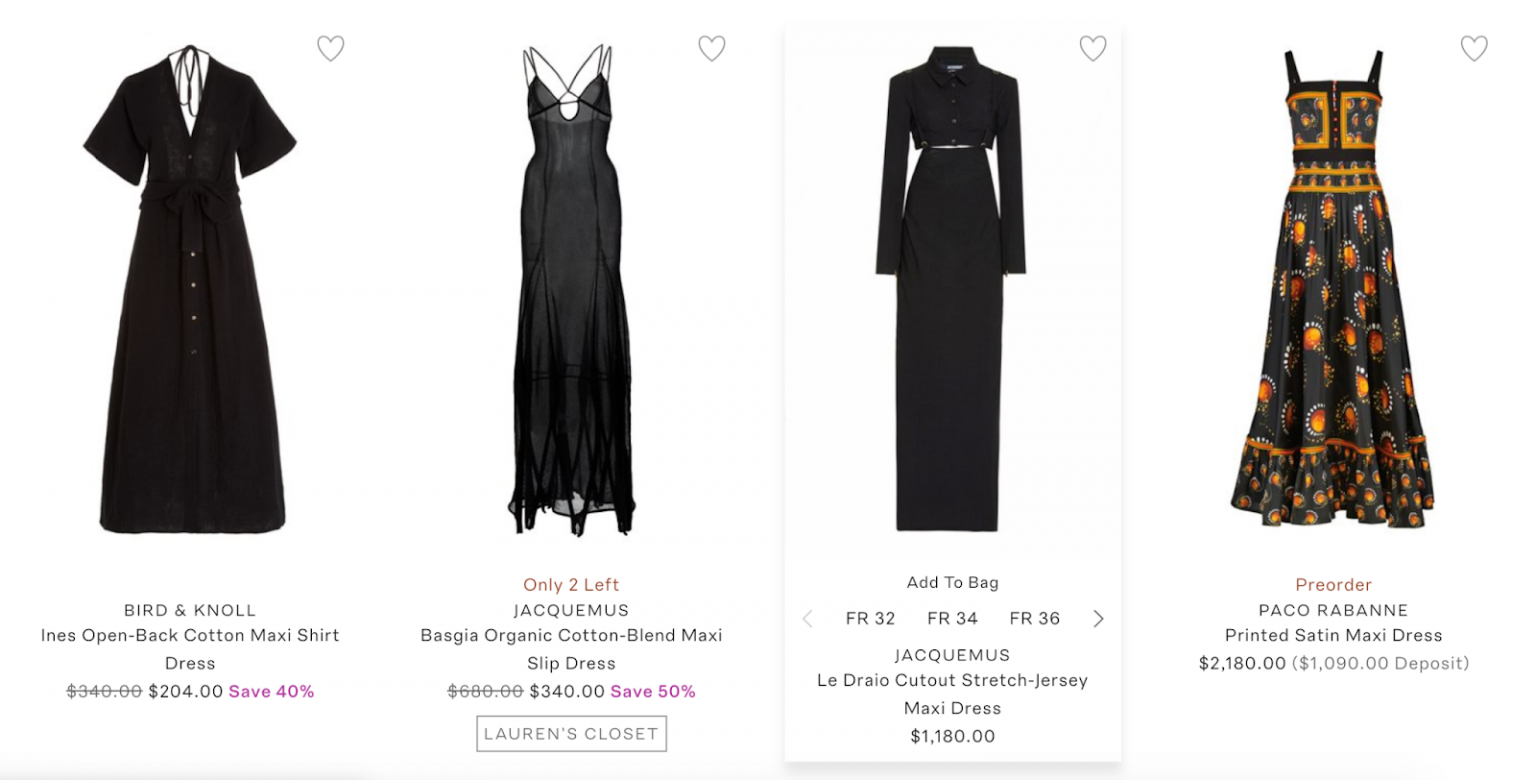Open LAUREN'S CLOSET
1536x780 pixels.
pos(571,734)
